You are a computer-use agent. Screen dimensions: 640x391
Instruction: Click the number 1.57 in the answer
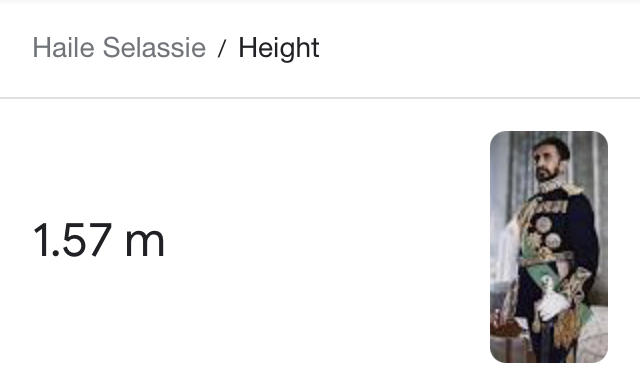[x=73, y=240]
